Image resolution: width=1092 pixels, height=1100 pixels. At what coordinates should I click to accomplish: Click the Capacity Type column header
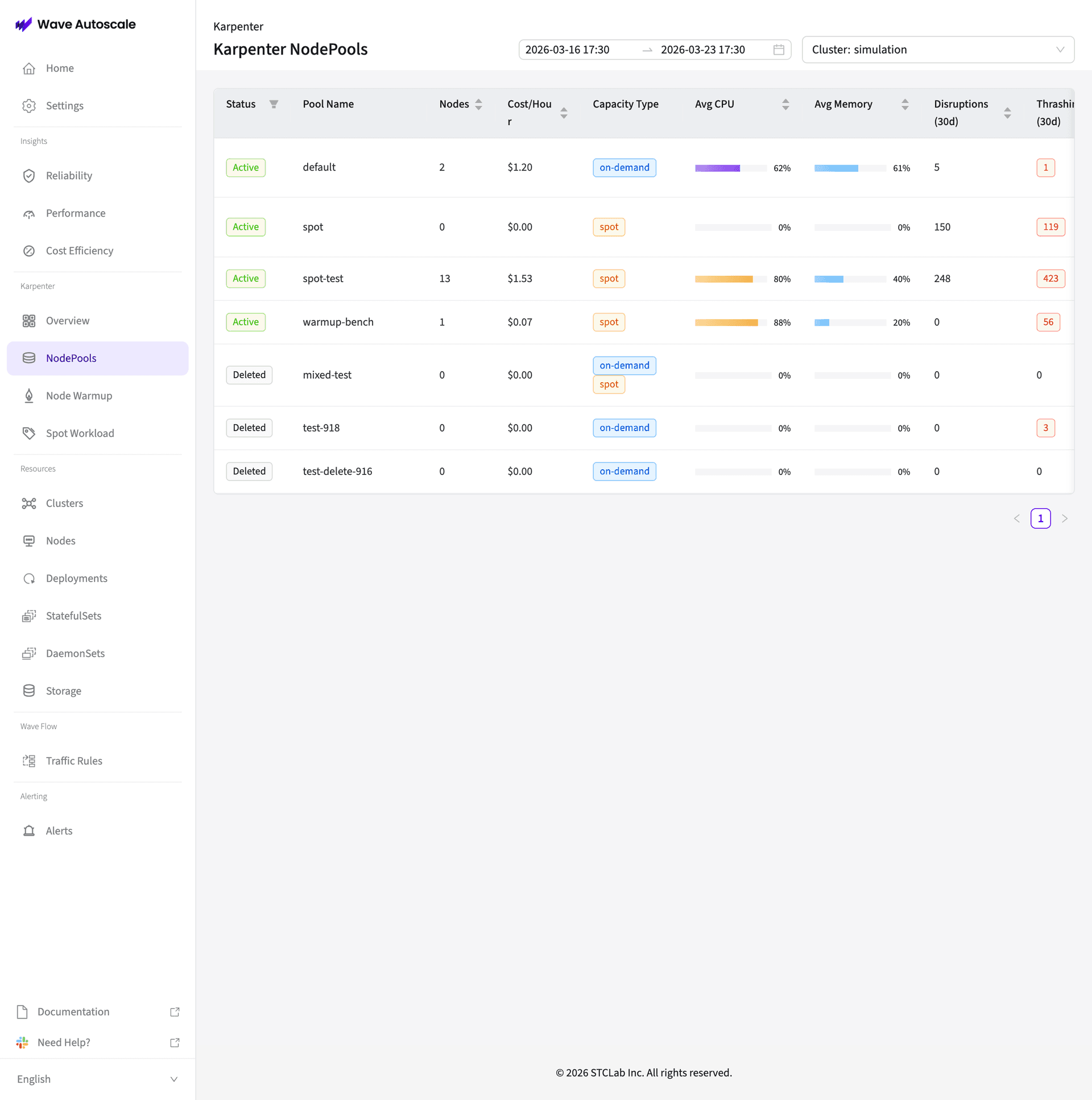[625, 104]
